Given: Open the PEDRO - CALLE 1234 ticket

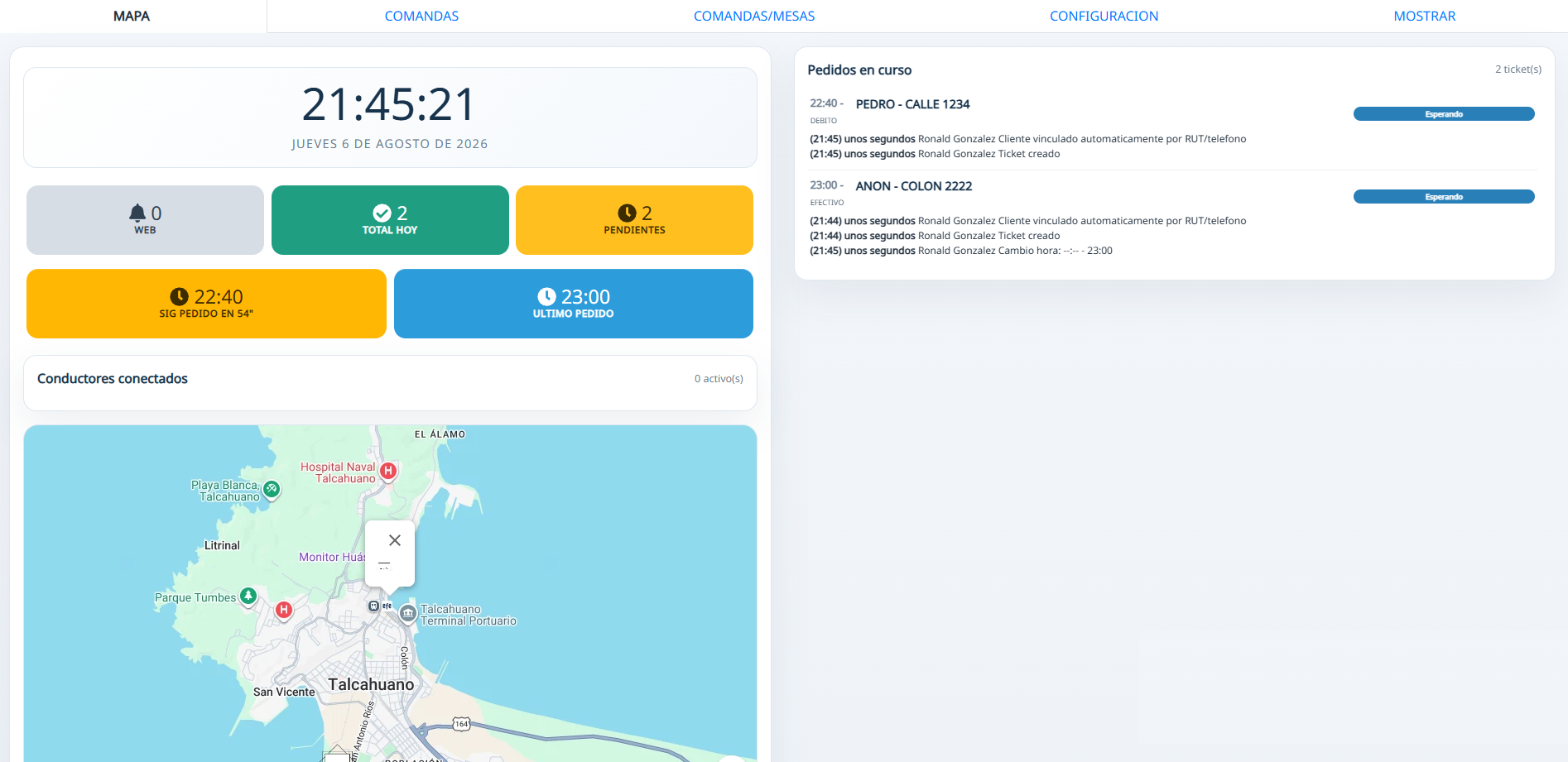Looking at the screenshot, I should [x=912, y=104].
